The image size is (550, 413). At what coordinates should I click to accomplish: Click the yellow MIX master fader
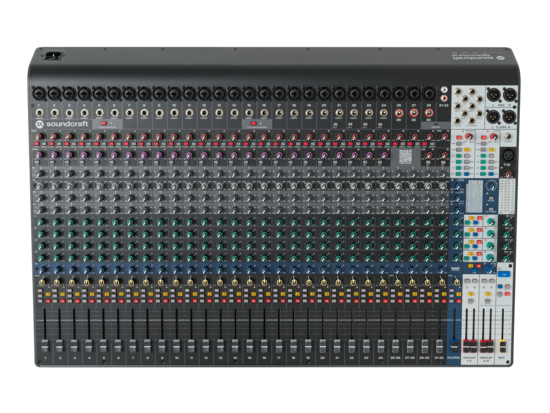(503, 346)
